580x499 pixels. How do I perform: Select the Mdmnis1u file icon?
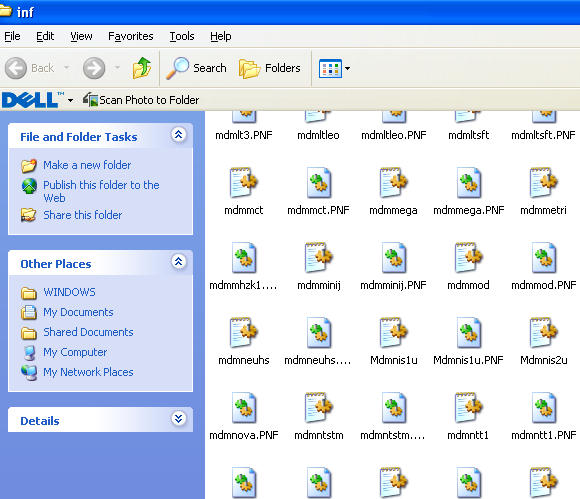pyautogui.click(x=394, y=332)
